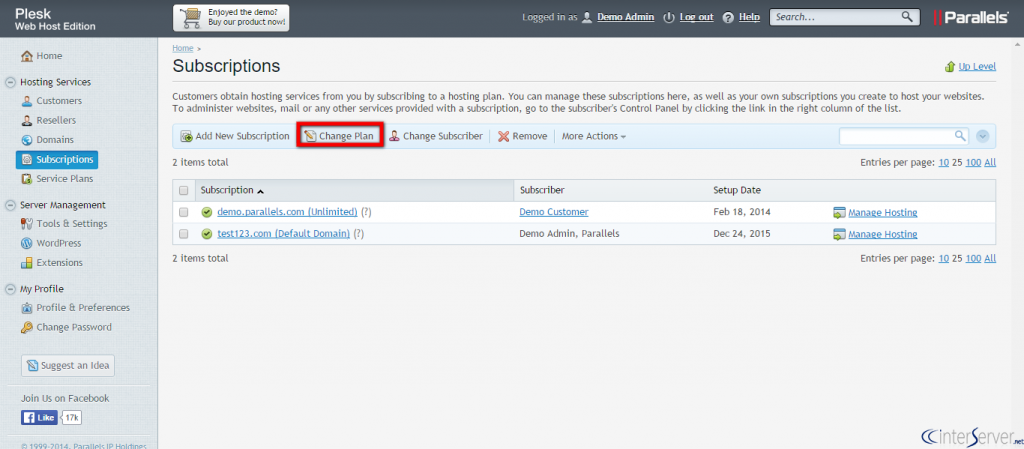Click the Up Level arrow icon
Viewport: 1024px width, 449px height.
[x=950, y=67]
